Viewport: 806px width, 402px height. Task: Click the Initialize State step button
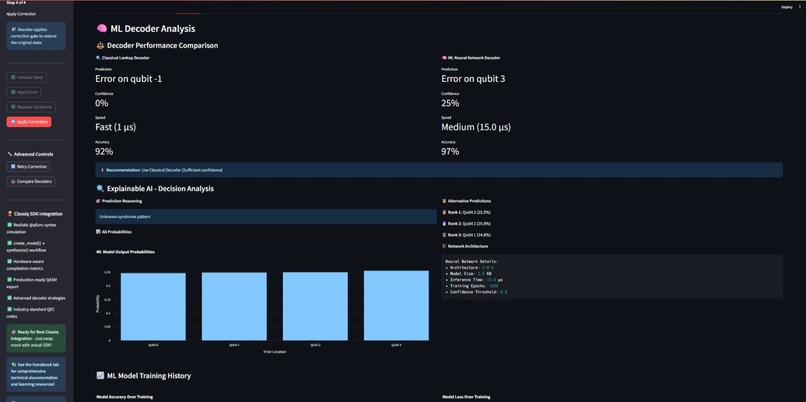tap(27, 78)
